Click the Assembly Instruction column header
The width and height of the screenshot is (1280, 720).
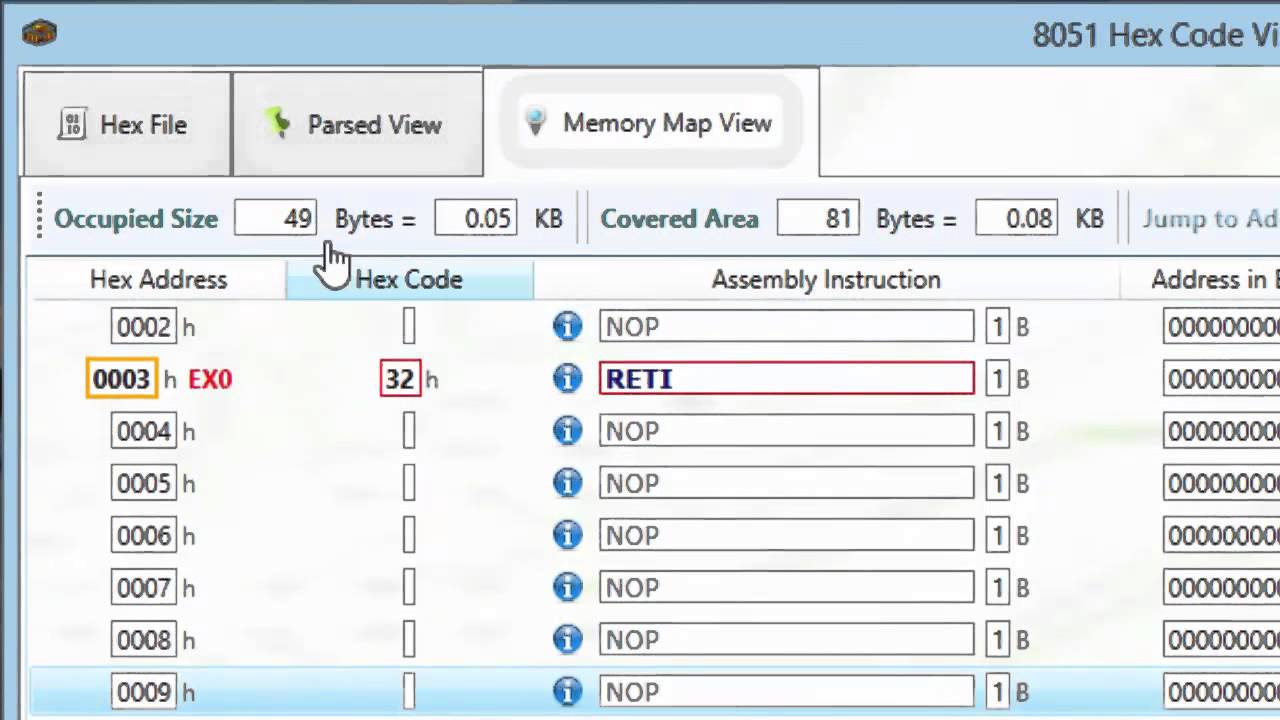tap(825, 280)
